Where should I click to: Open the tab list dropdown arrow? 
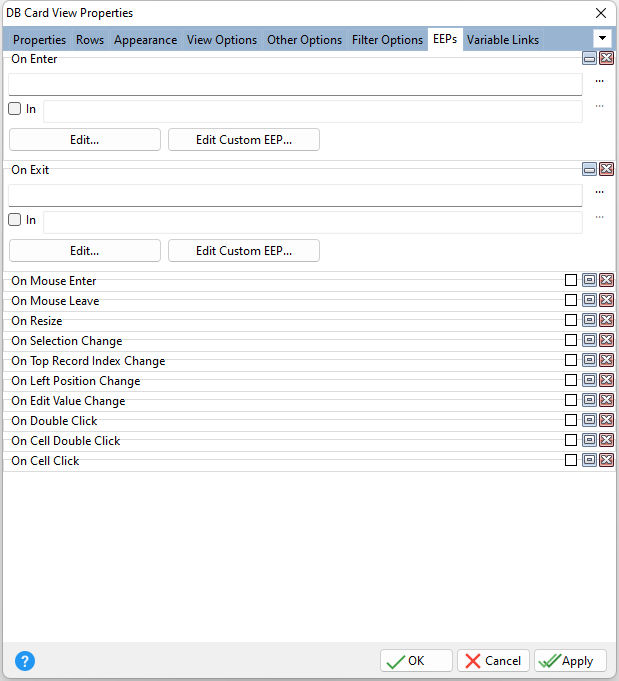(x=602, y=38)
